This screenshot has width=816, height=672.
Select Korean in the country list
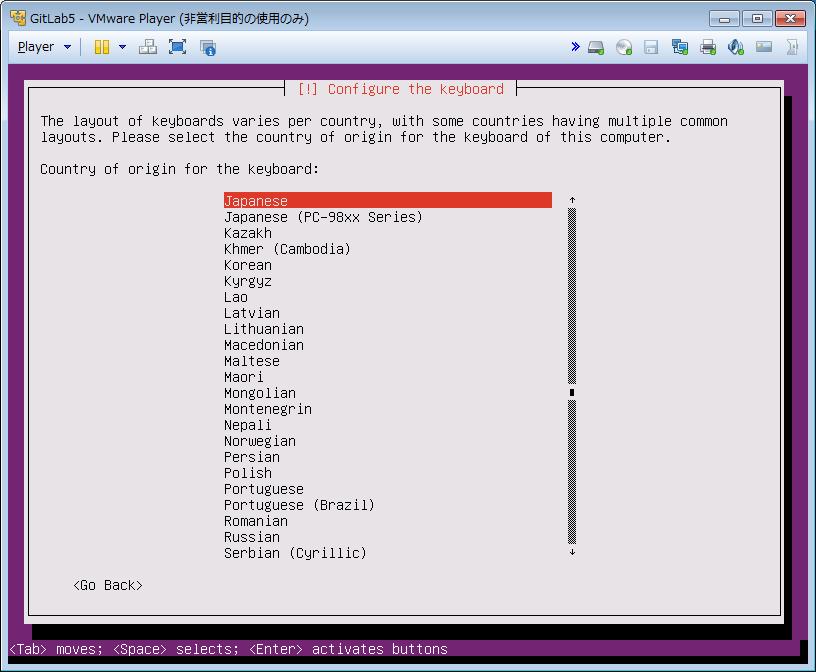click(248, 265)
